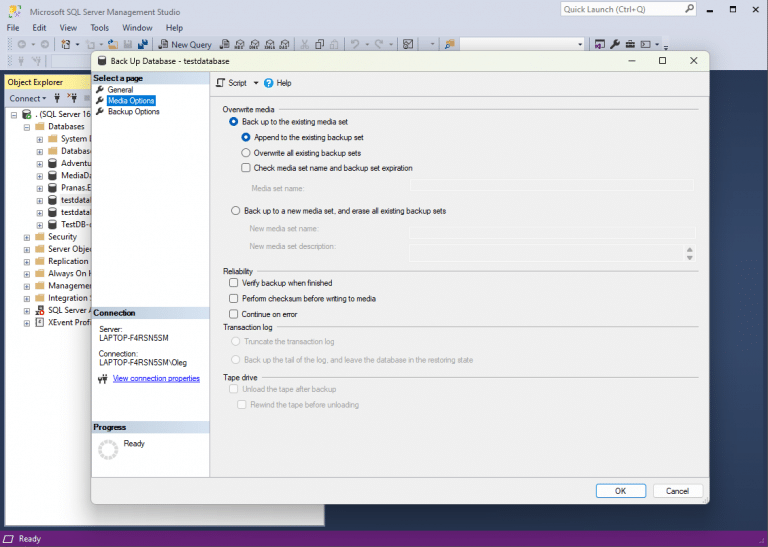Image resolution: width=768 pixels, height=547 pixels.
Task: Collapse the Databases node in Object Explorer
Action: (27, 127)
